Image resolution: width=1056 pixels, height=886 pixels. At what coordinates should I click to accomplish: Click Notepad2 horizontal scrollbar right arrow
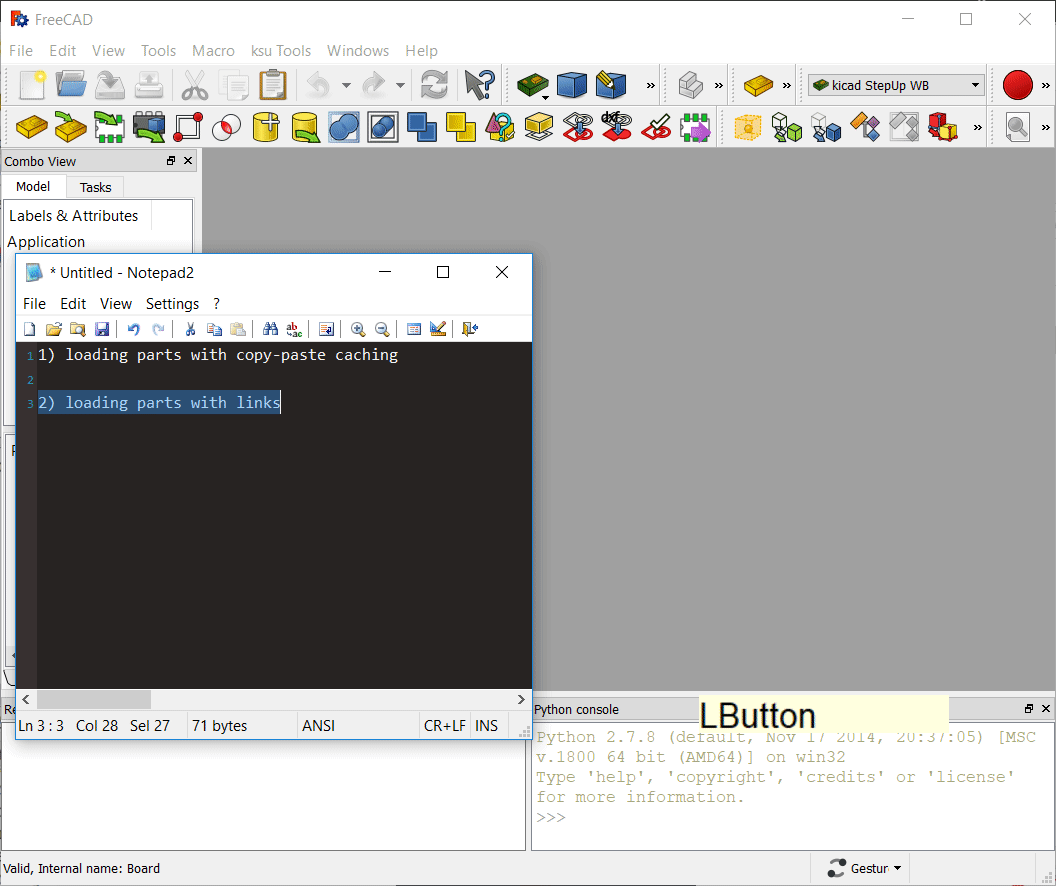521,700
